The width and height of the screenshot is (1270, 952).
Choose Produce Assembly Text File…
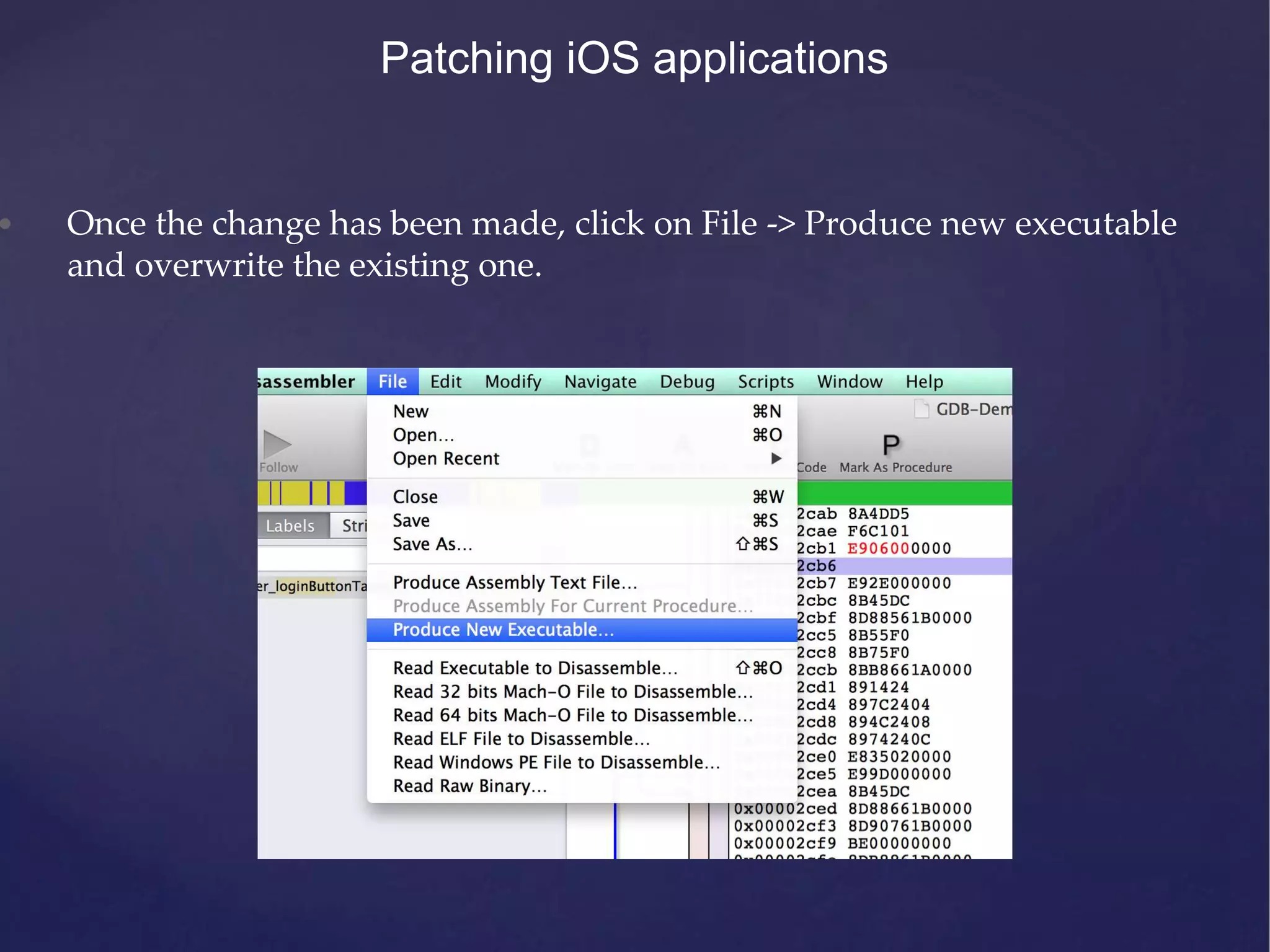point(582,582)
